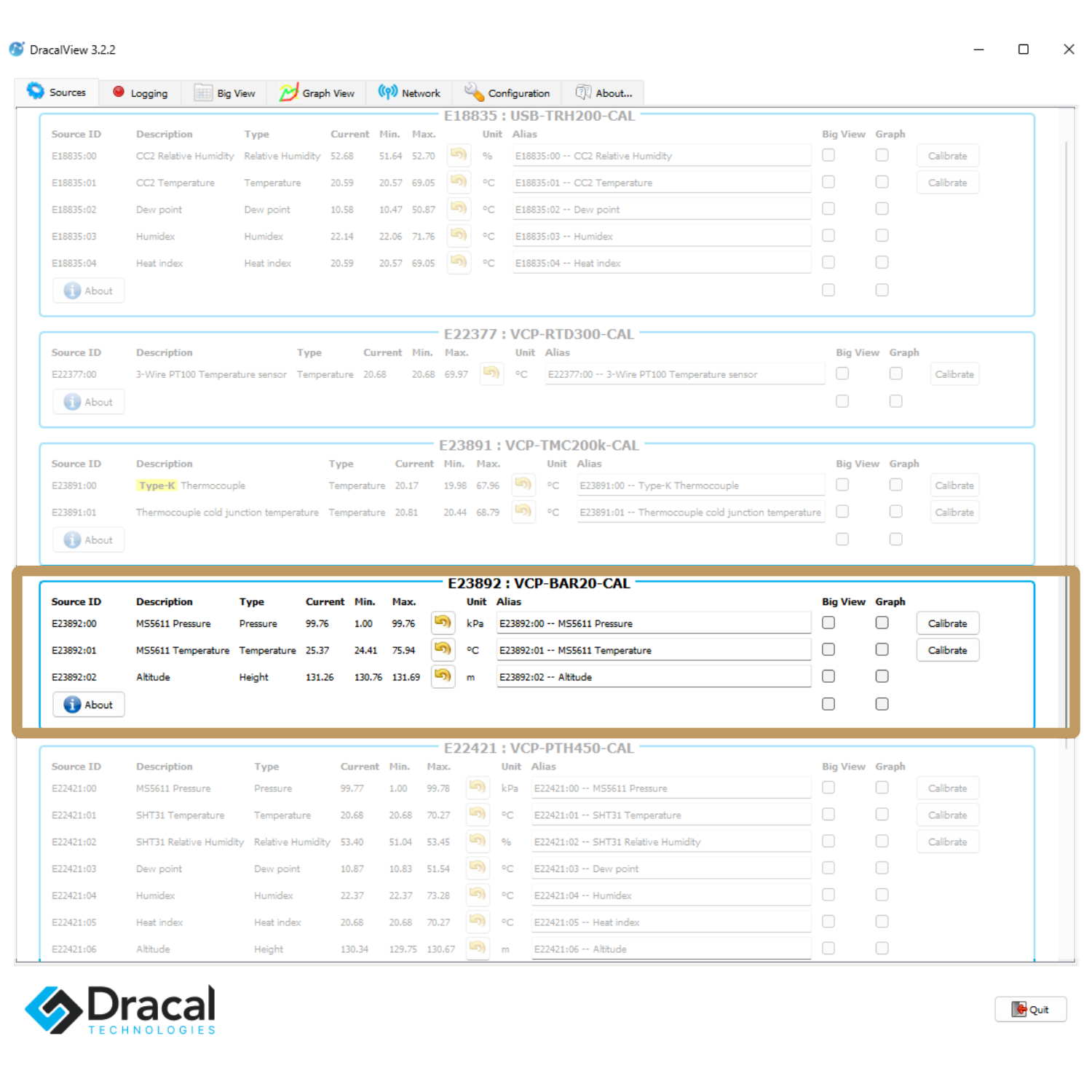Toggle Big View for E23891:00 Type-K Thermocouple
The image size is (1092, 1092).
pyautogui.click(x=842, y=485)
